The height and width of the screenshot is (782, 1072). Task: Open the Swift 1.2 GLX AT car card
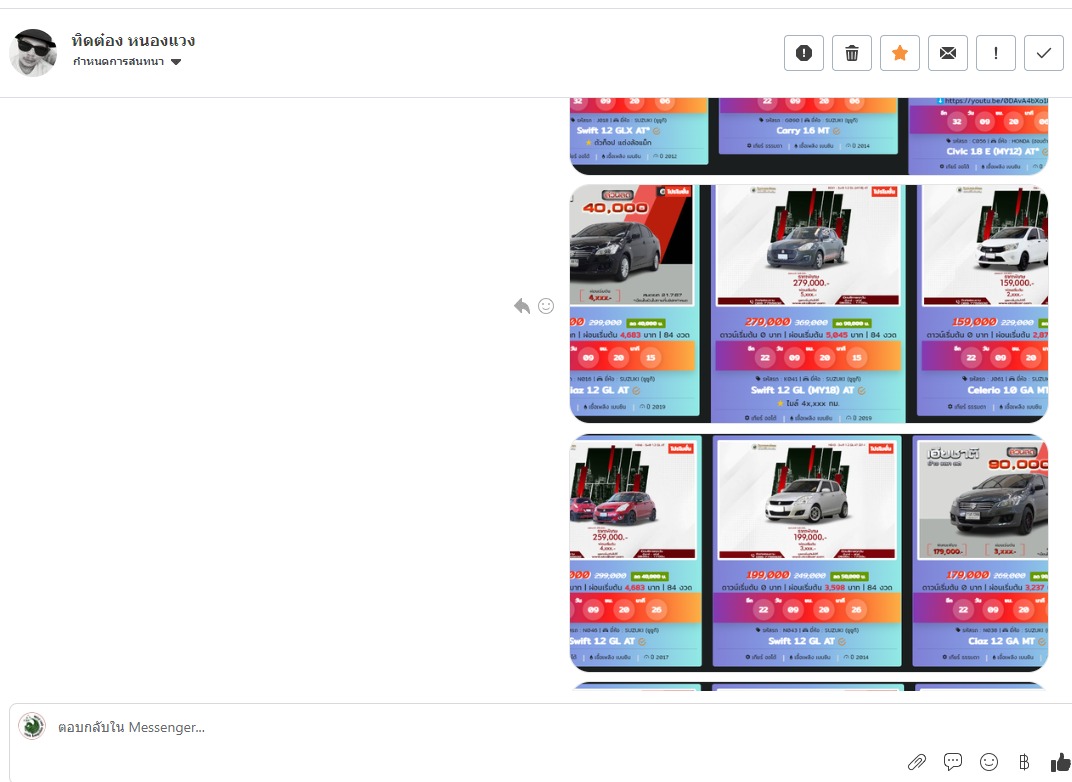pyautogui.click(x=639, y=131)
